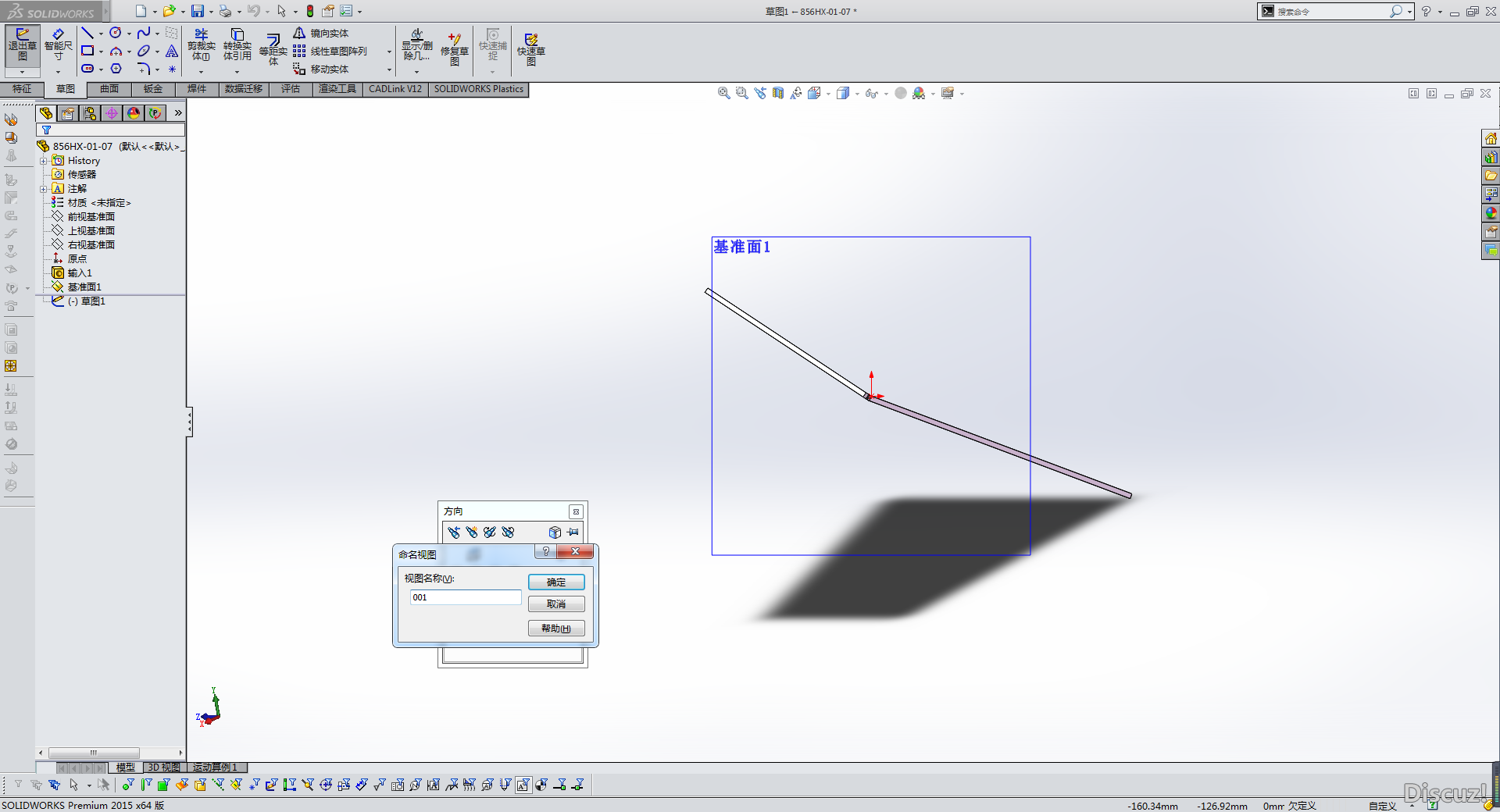Image resolution: width=1500 pixels, height=812 pixels.
Task: Expand the 注解 (Annotations) tree node
Action: click(44, 189)
